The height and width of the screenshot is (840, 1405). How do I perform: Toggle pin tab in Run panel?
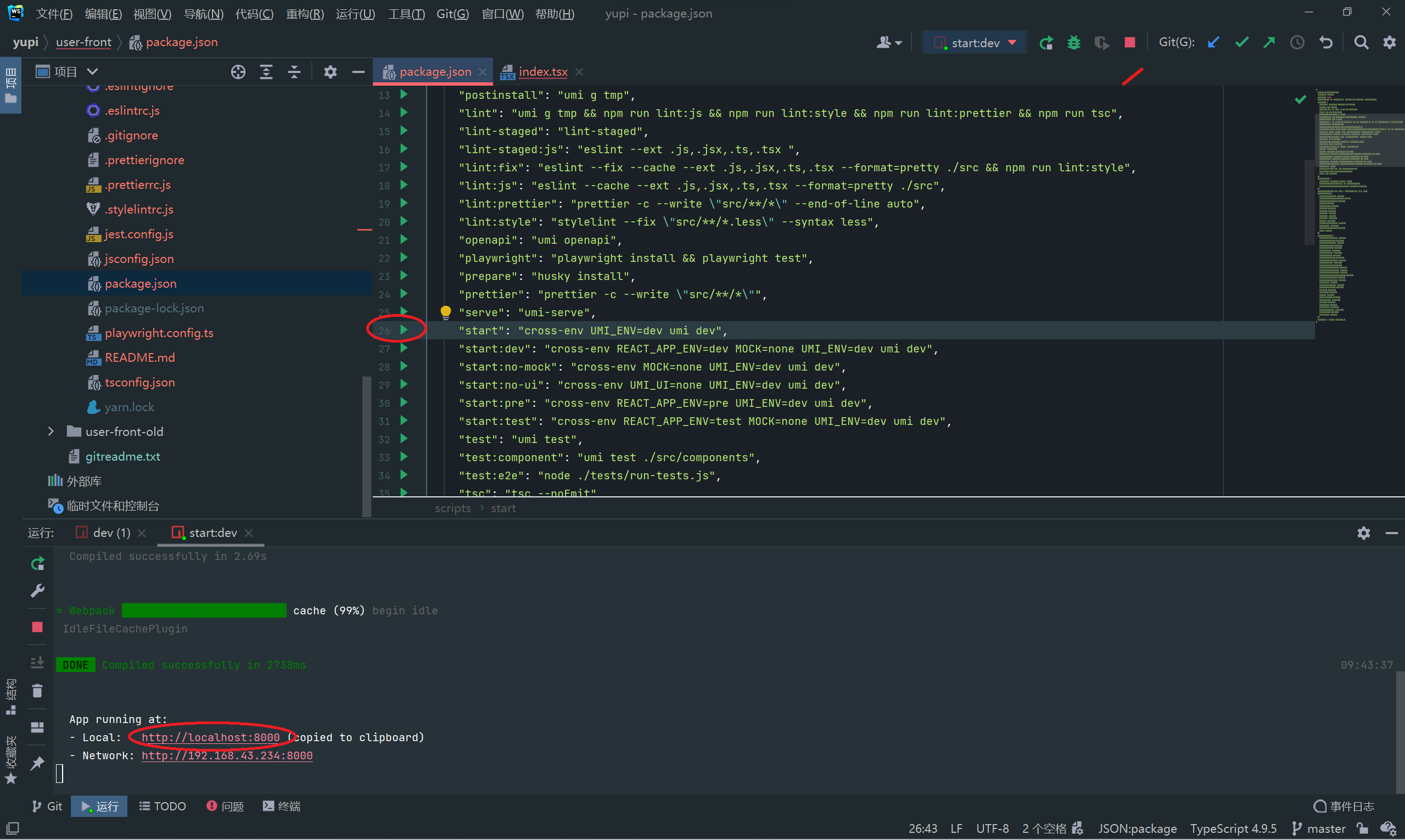(37, 763)
